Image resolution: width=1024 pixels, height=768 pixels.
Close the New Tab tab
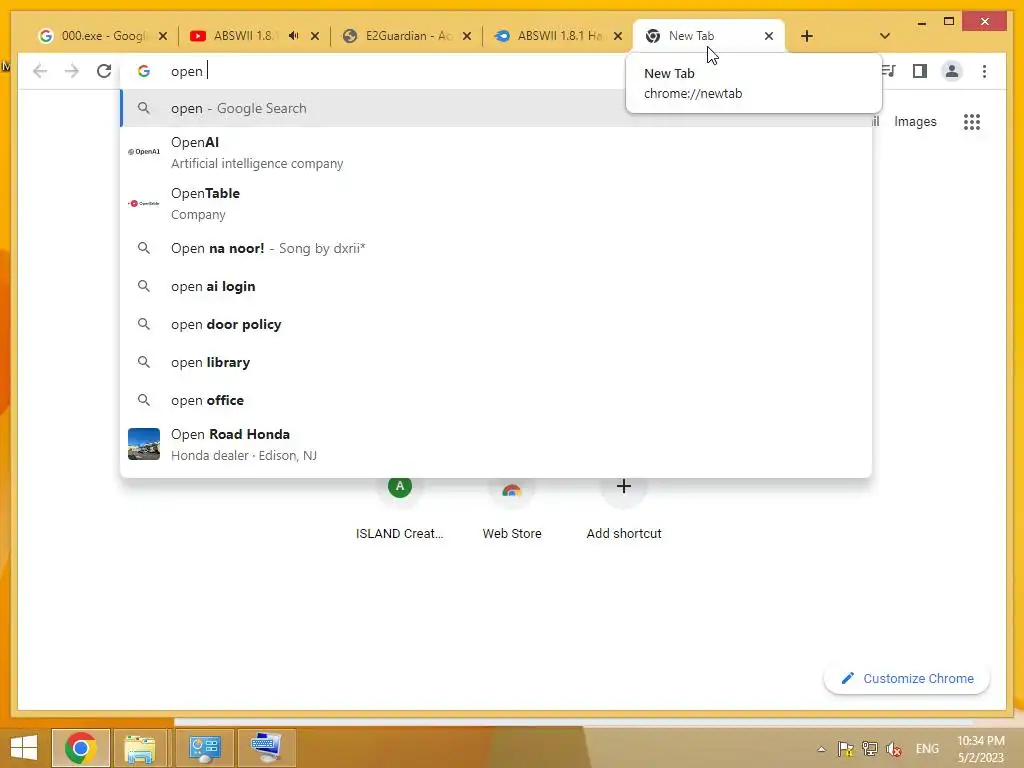pyautogui.click(x=769, y=36)
